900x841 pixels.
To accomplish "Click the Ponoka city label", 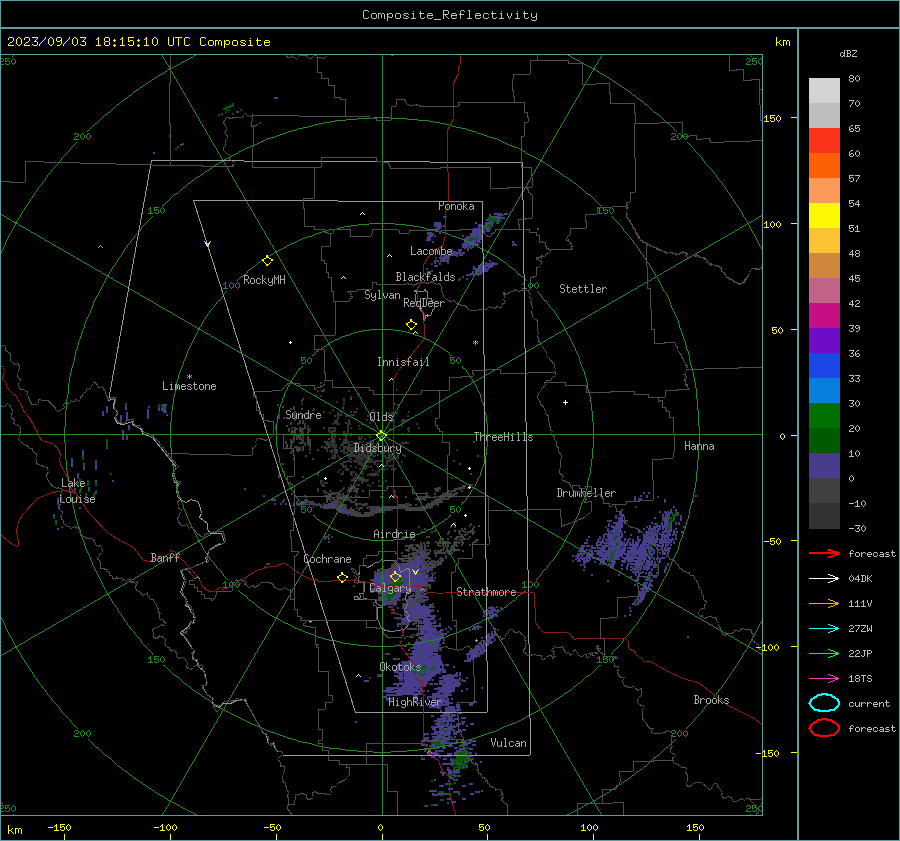I will (x=456, y=206).
